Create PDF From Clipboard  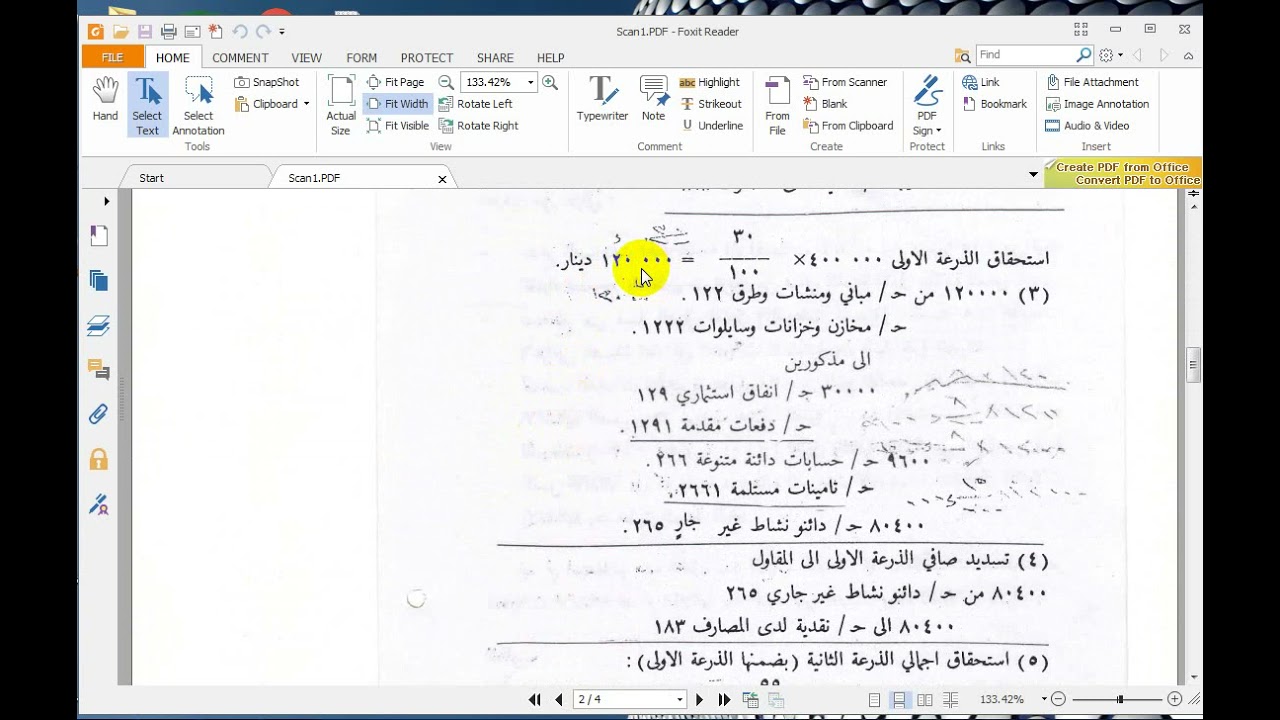pyautogui.click(x=848, y=126)
